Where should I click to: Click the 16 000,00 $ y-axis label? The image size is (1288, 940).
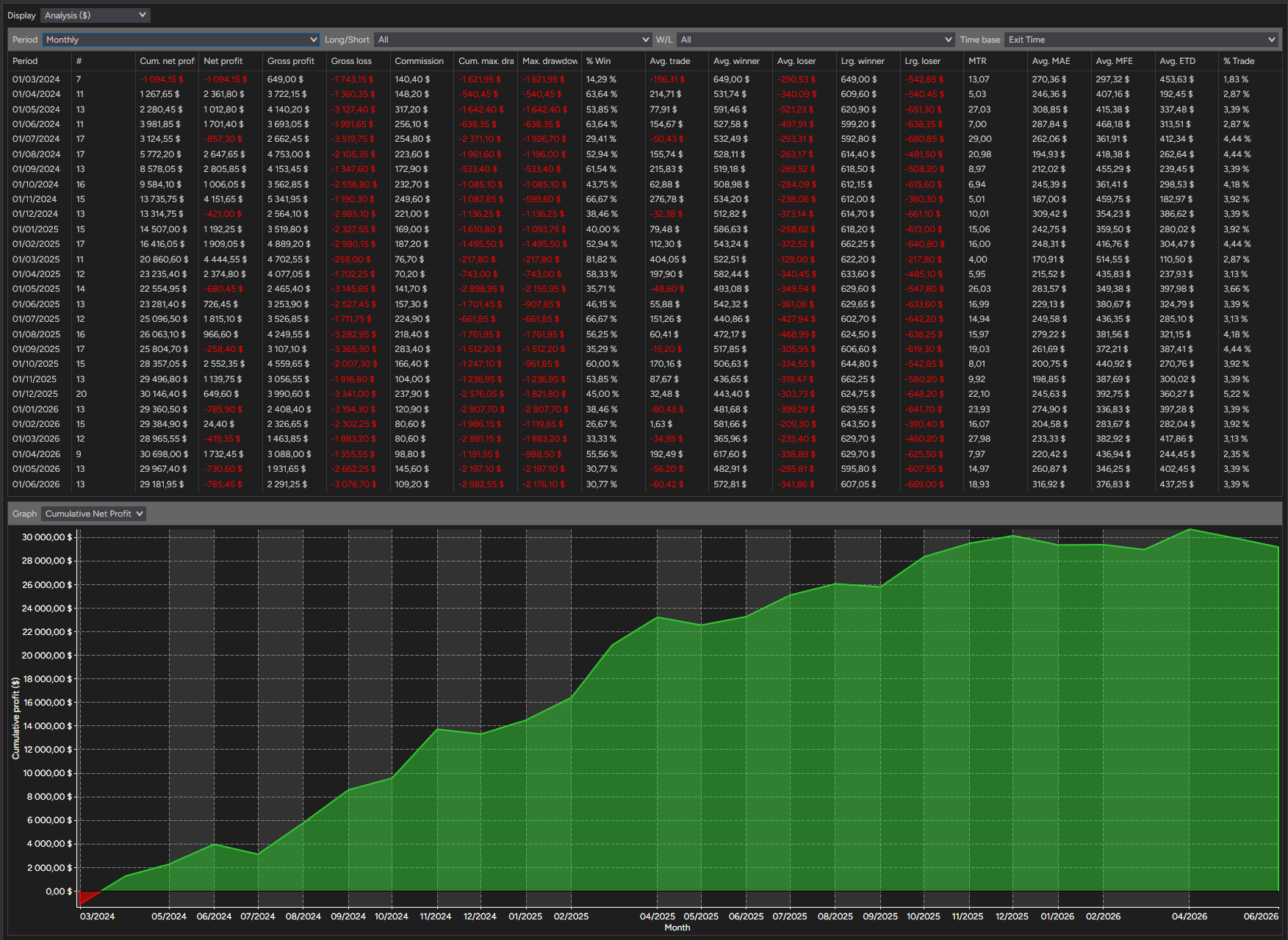coord(47,703)
